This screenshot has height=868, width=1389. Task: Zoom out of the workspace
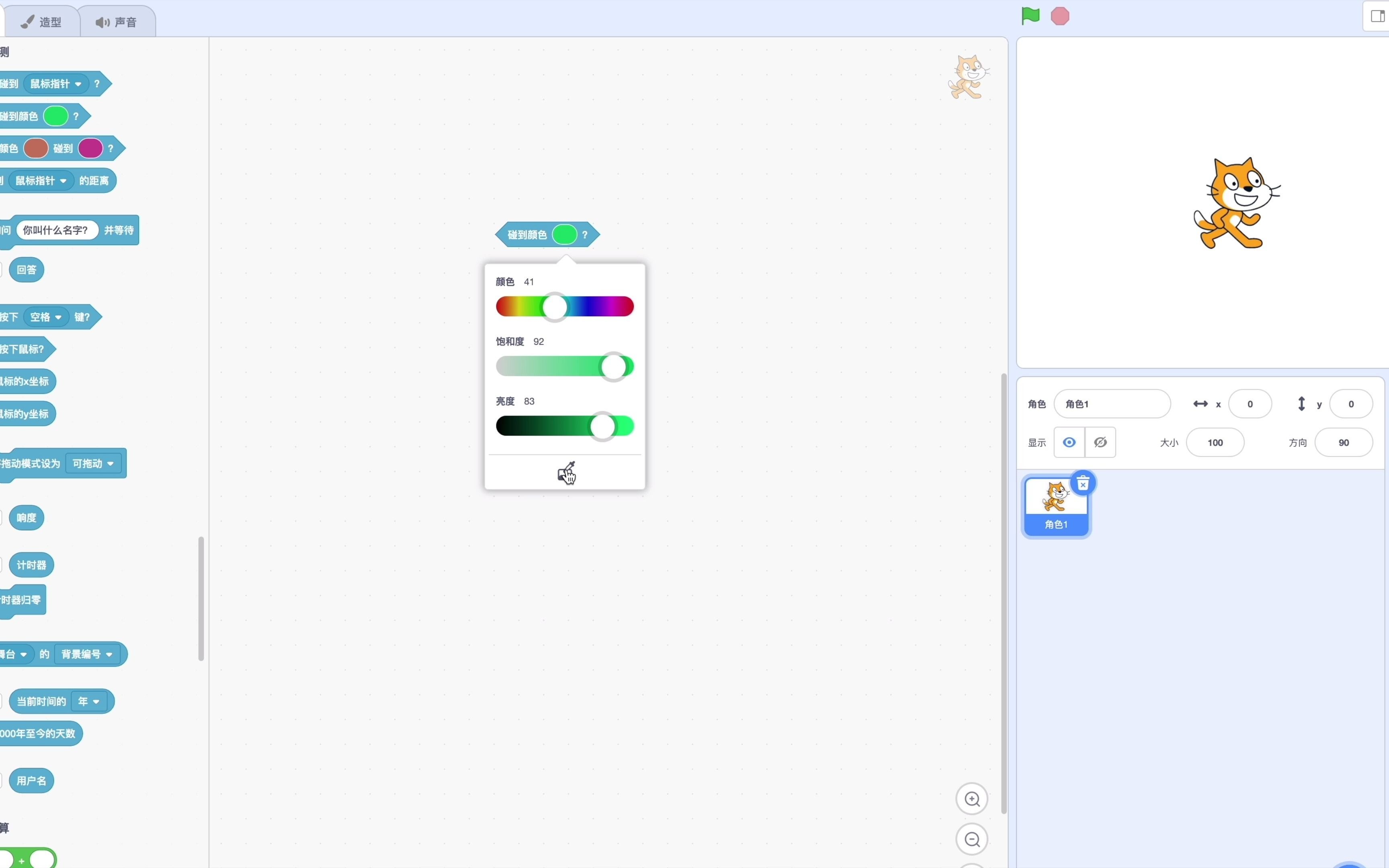pos(972,839)
